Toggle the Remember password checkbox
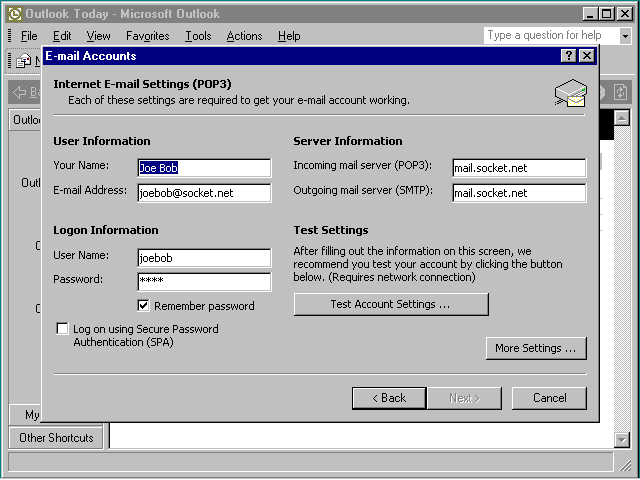 (x=144, y=306)
